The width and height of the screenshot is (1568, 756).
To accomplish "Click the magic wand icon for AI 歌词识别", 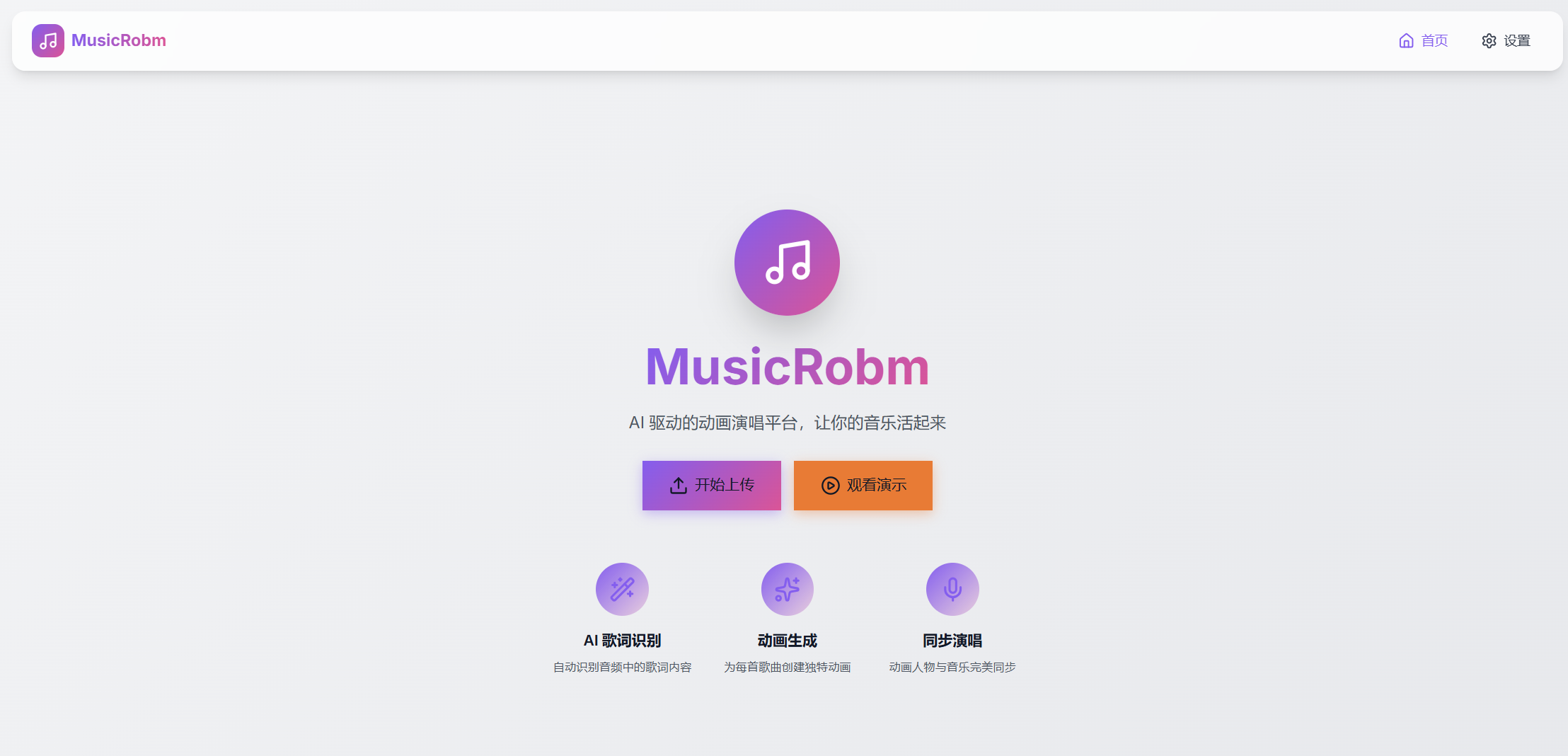I will 622,589.
